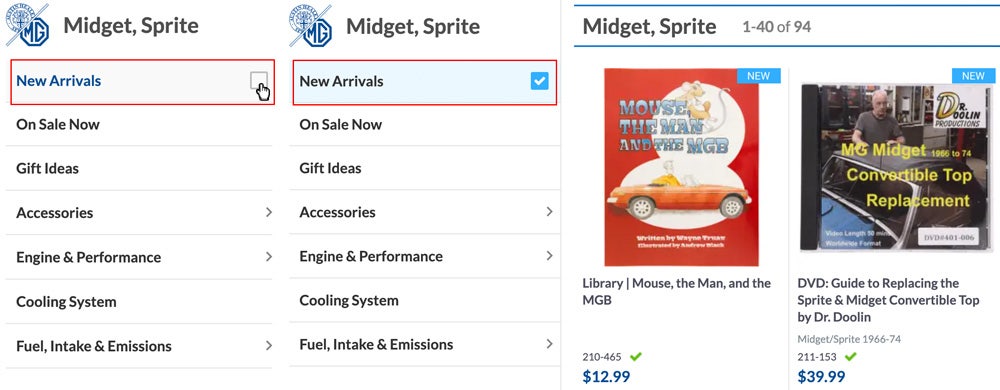Click the NEW badge on Doolin DVD

(973, 76)
